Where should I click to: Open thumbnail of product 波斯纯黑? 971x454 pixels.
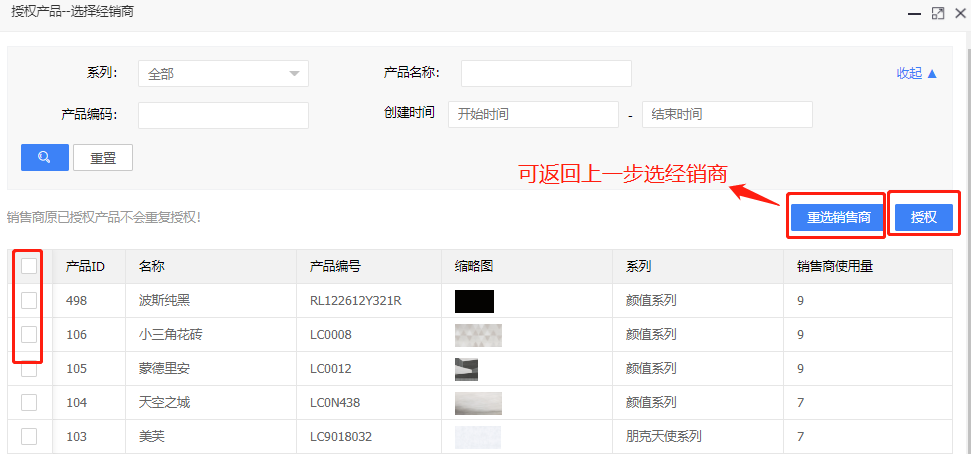474,301
